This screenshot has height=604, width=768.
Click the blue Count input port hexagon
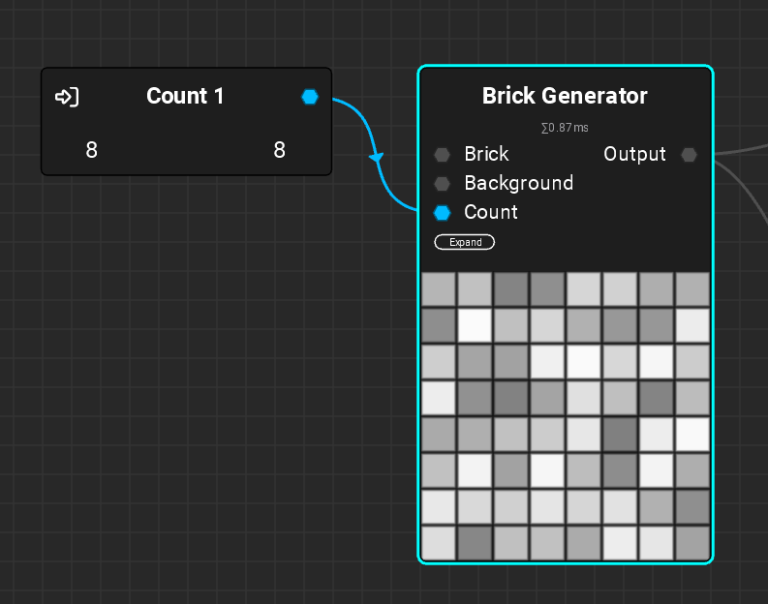point(442,213)
